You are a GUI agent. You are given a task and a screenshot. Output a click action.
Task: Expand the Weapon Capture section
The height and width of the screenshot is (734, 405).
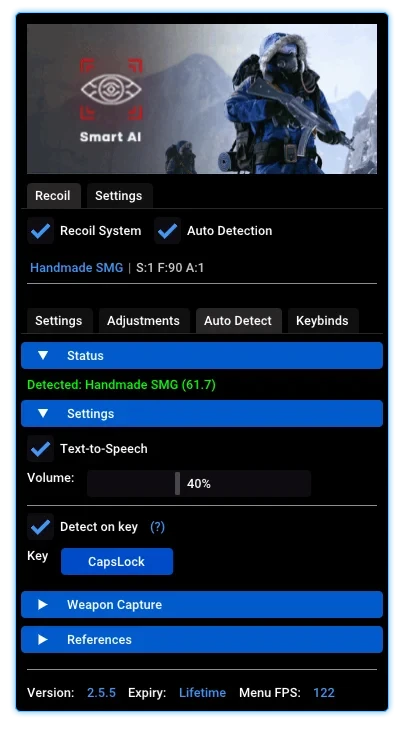[202, 604]
